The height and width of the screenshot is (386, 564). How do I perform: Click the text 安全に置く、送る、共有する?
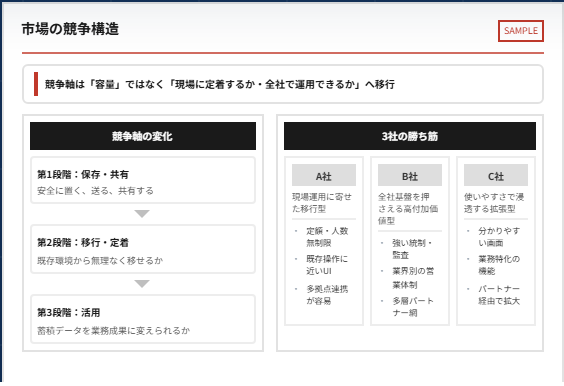tap(95, 191)
